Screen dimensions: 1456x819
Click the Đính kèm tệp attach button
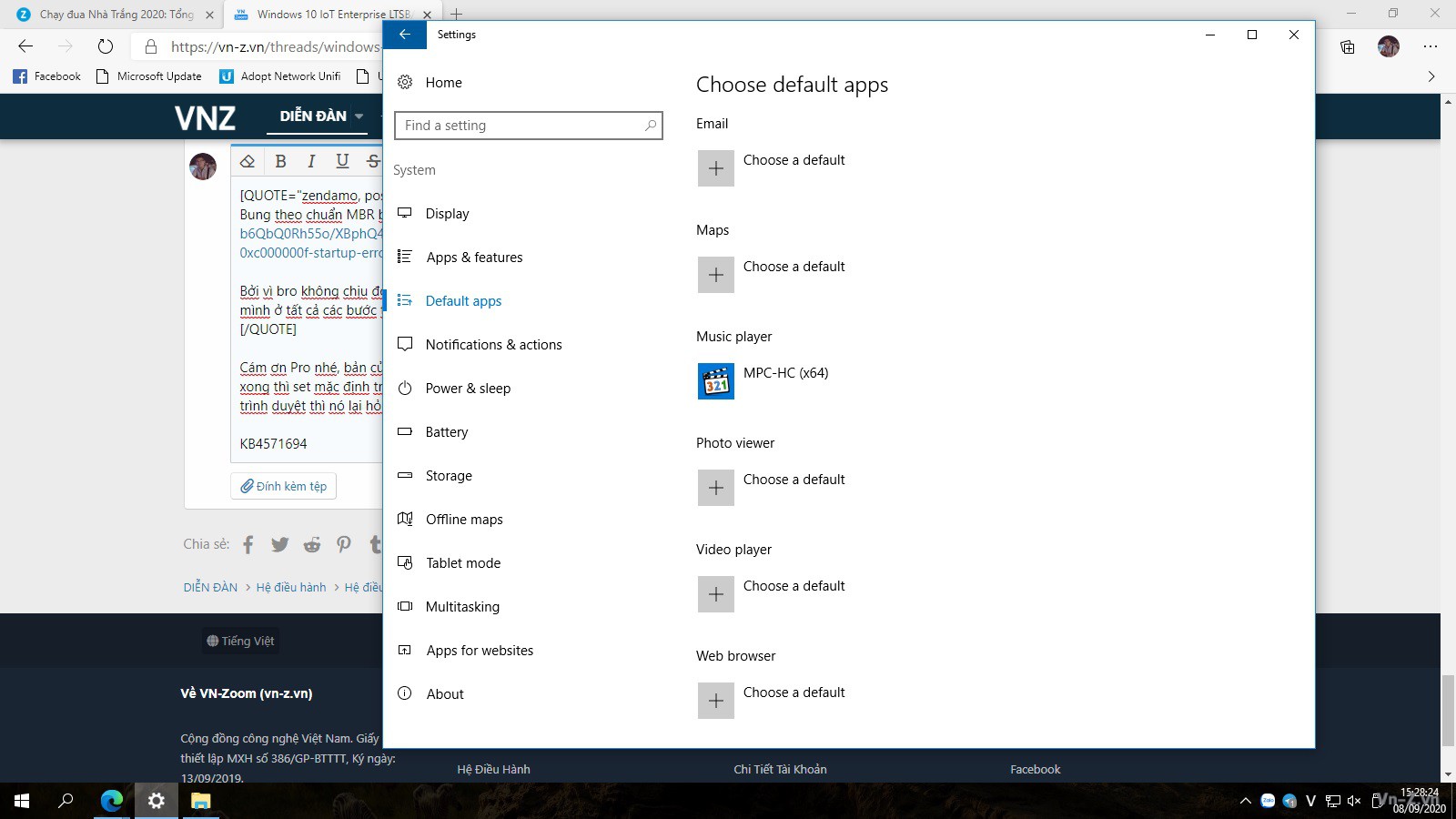[x=284, y=486]
